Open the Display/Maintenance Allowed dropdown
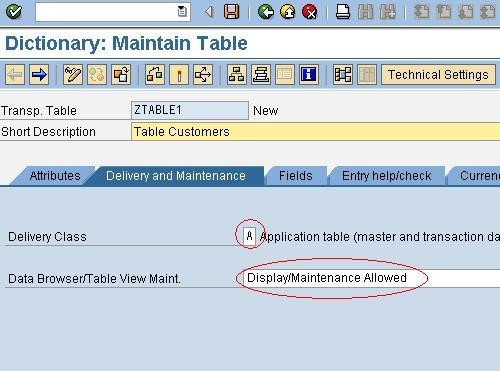This screenshot has width=500, height=371. pyautogui.click(x=372, y=278)
